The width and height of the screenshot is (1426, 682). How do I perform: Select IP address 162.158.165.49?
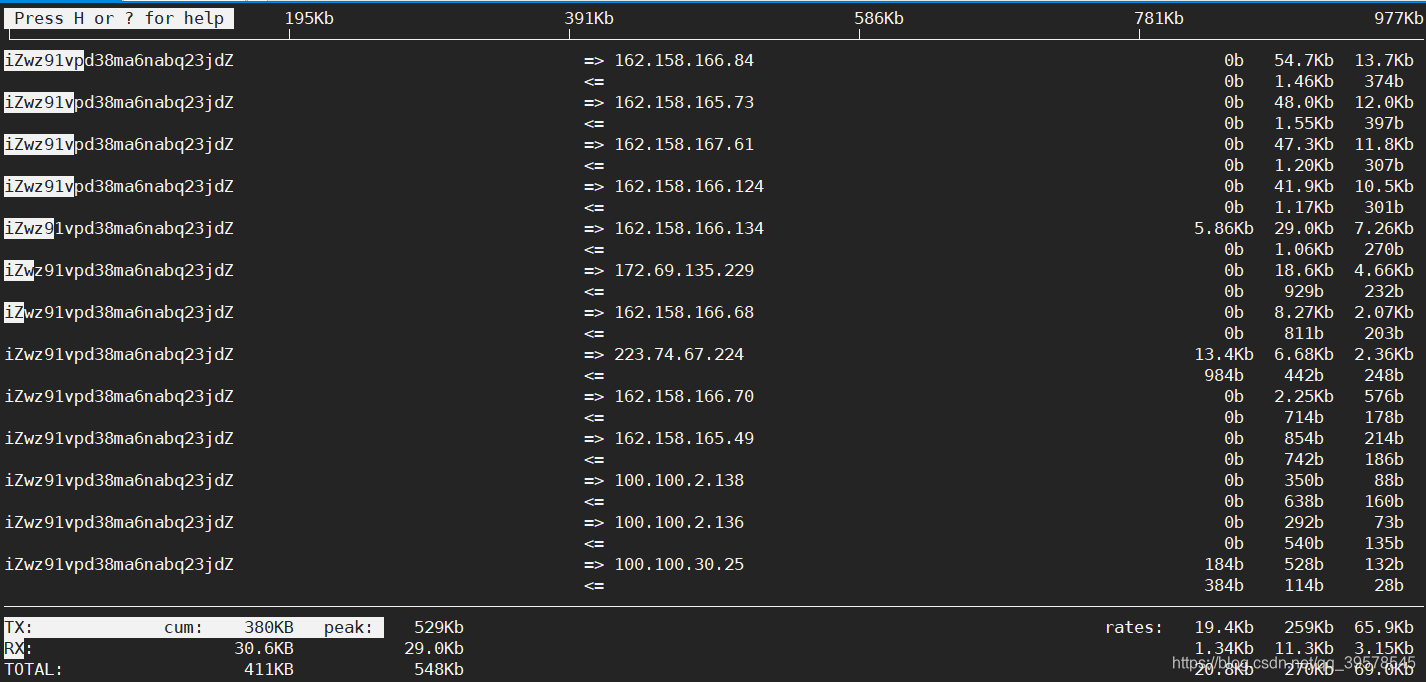click(x=684, y=439)
